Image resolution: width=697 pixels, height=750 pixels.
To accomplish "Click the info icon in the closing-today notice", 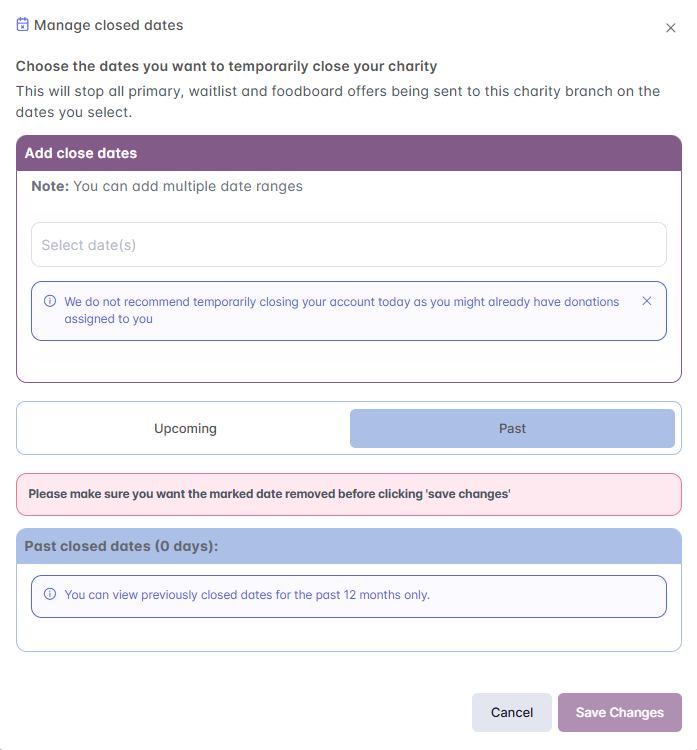I will pos(50,301).
